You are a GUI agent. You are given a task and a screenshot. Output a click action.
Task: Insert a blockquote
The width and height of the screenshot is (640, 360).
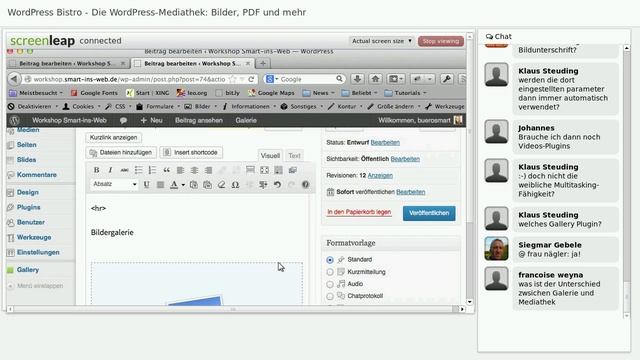click(167, 170)
